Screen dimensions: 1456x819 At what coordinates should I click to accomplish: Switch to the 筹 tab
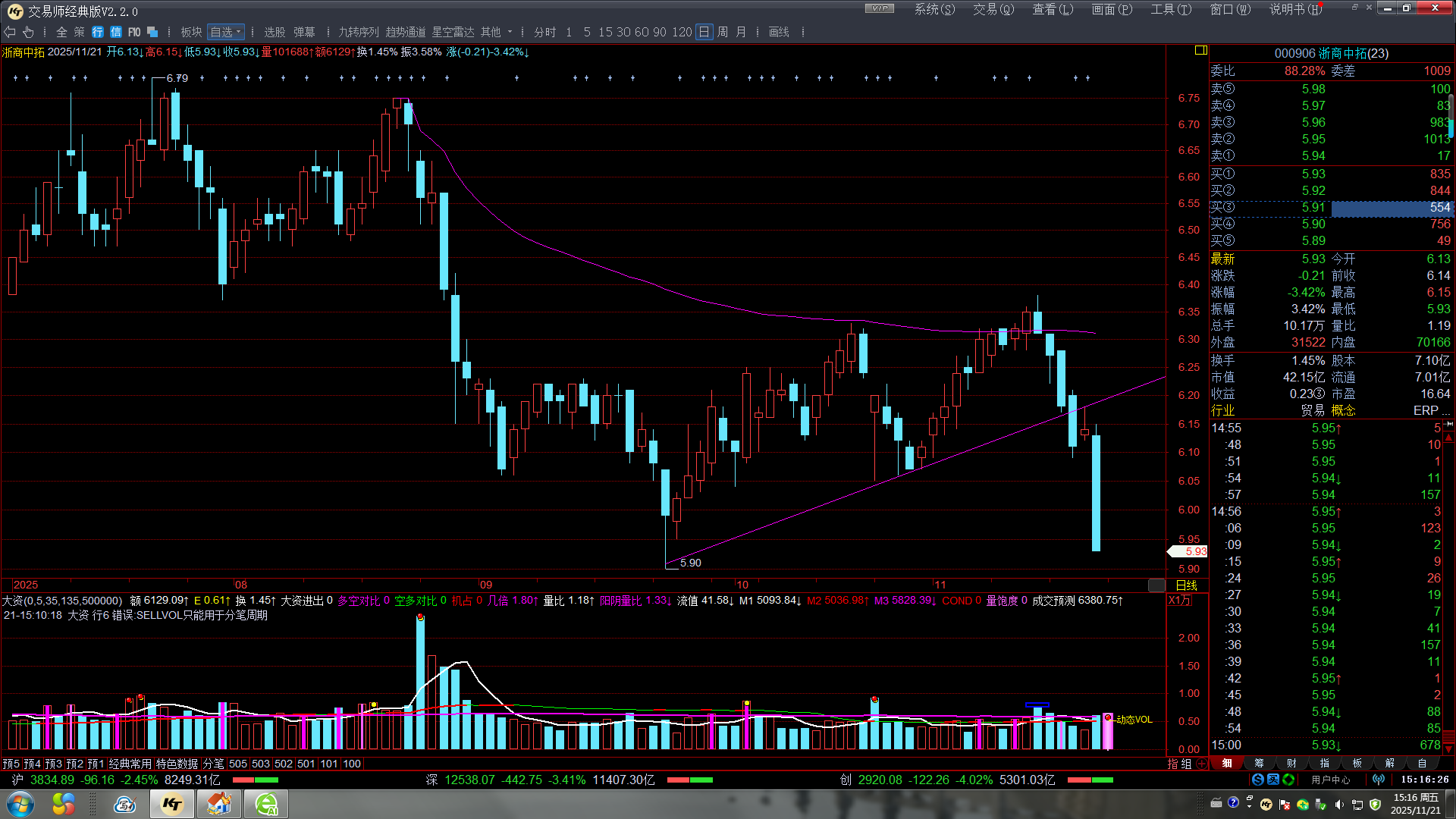[1259, 764]
